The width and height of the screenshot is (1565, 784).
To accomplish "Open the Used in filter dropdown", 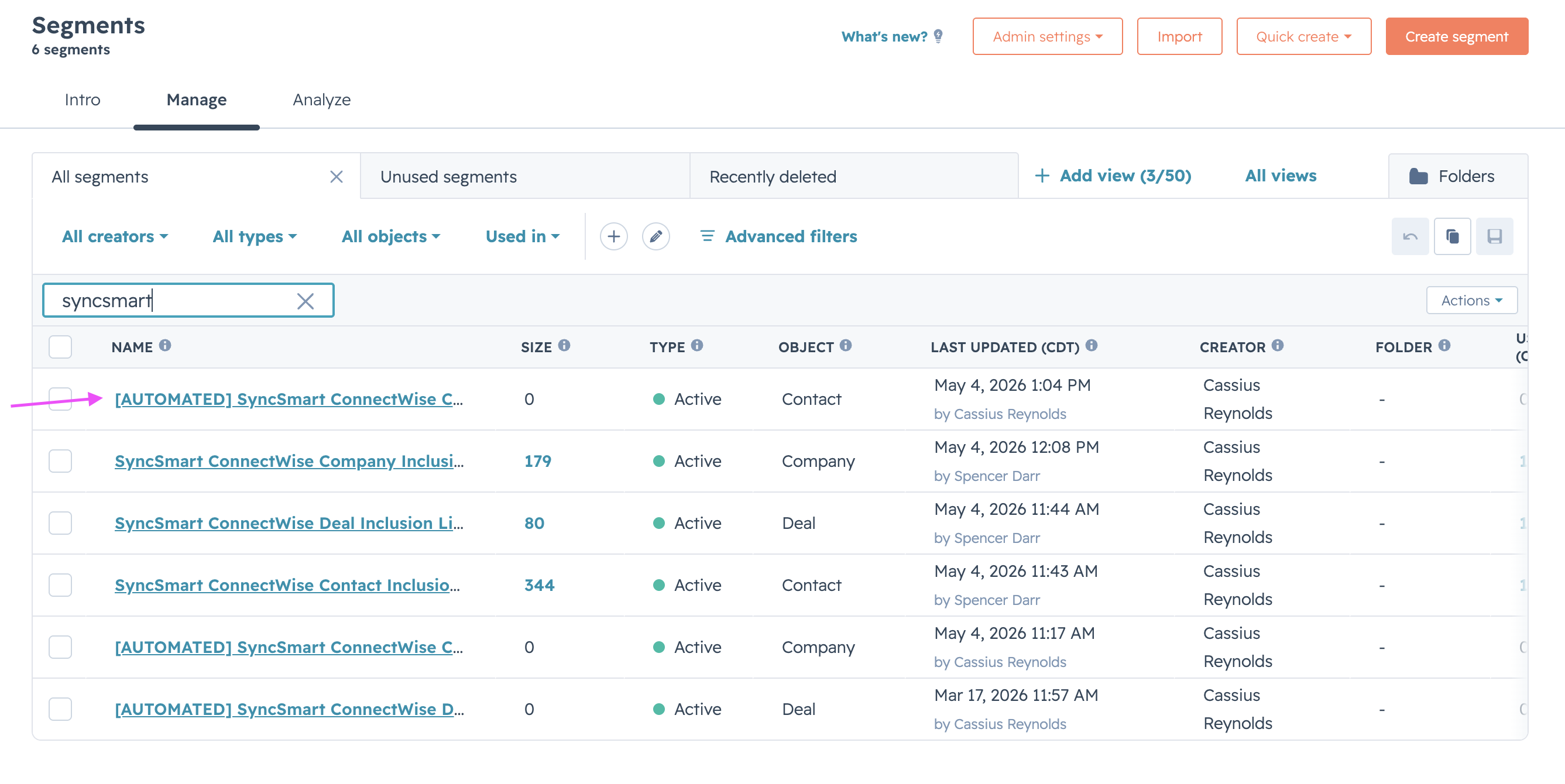I will point(523,236).
